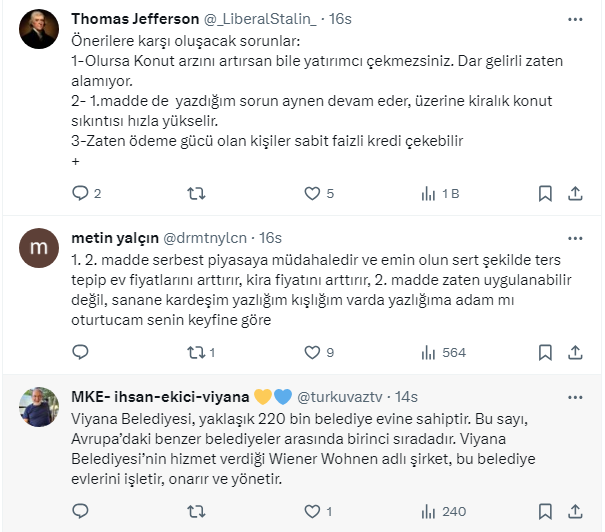Reply to Thomas Jefferson's tweet
This screenshot has height=532, width=605.
pyautogui.click(x=81, y=193)
